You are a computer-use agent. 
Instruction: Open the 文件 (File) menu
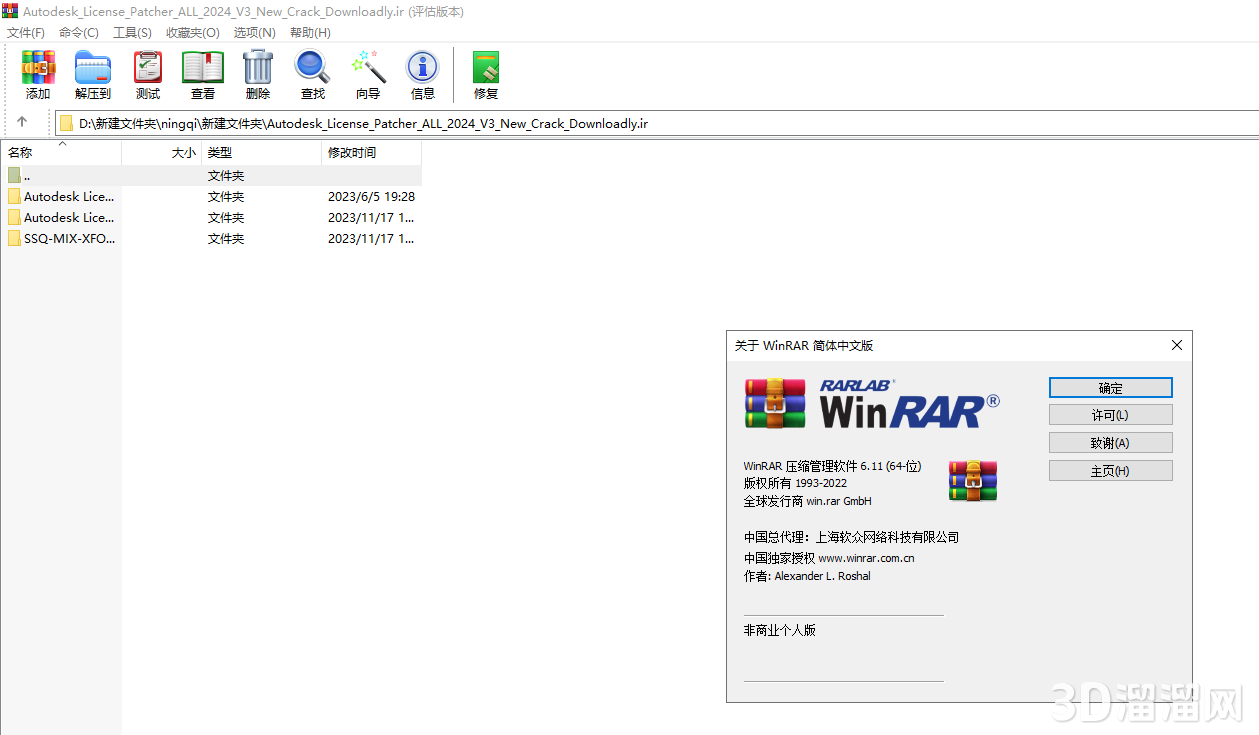(25, 32)
